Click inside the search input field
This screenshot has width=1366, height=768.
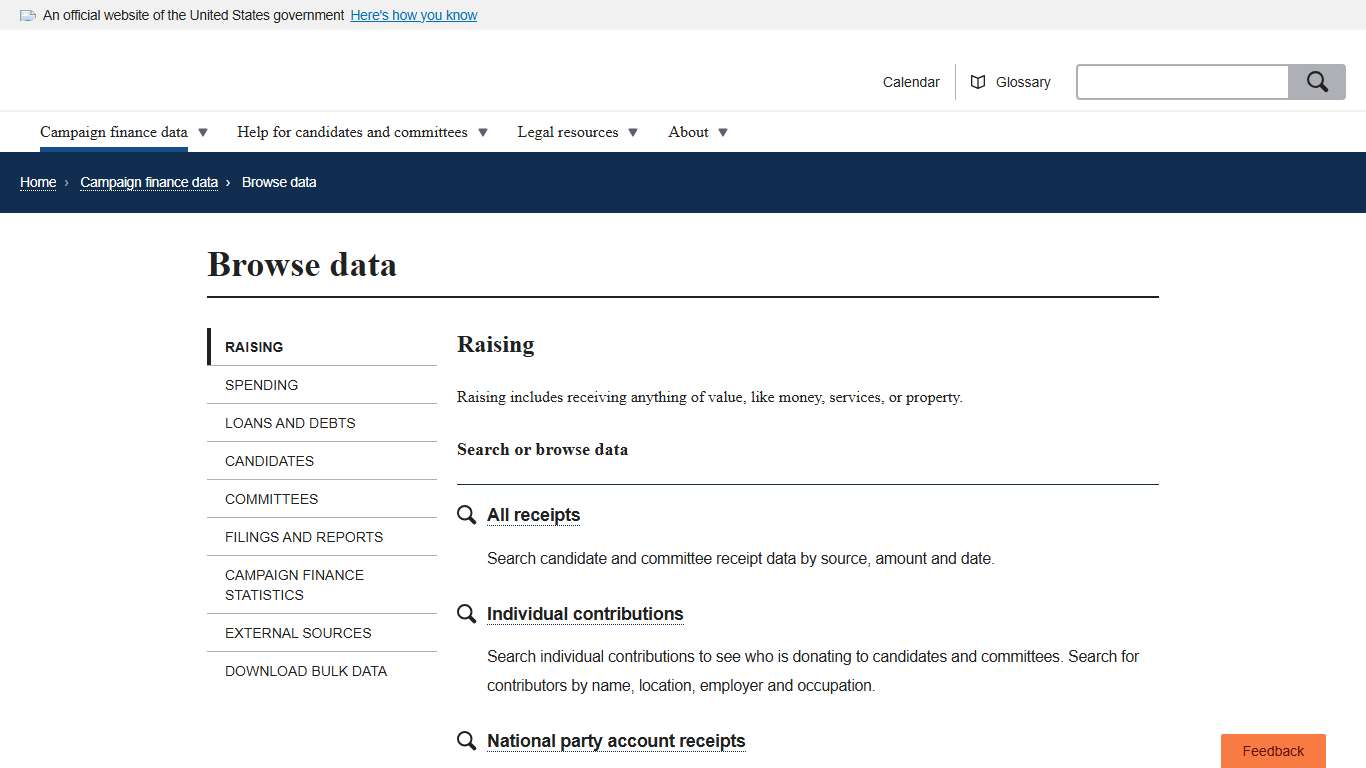point(1182,82)
